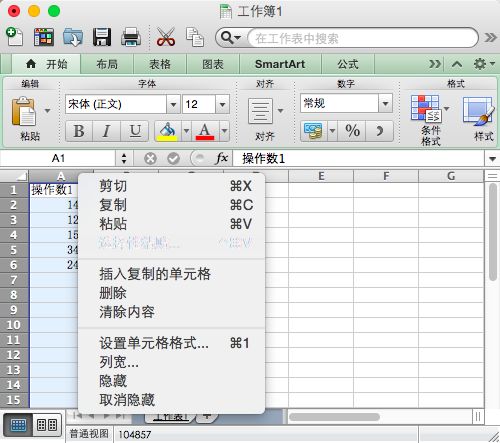This screenshot has width=500, height=443.
Task: Toggle italic formatting
Action: pyautogui.click(x=106, y=131)
